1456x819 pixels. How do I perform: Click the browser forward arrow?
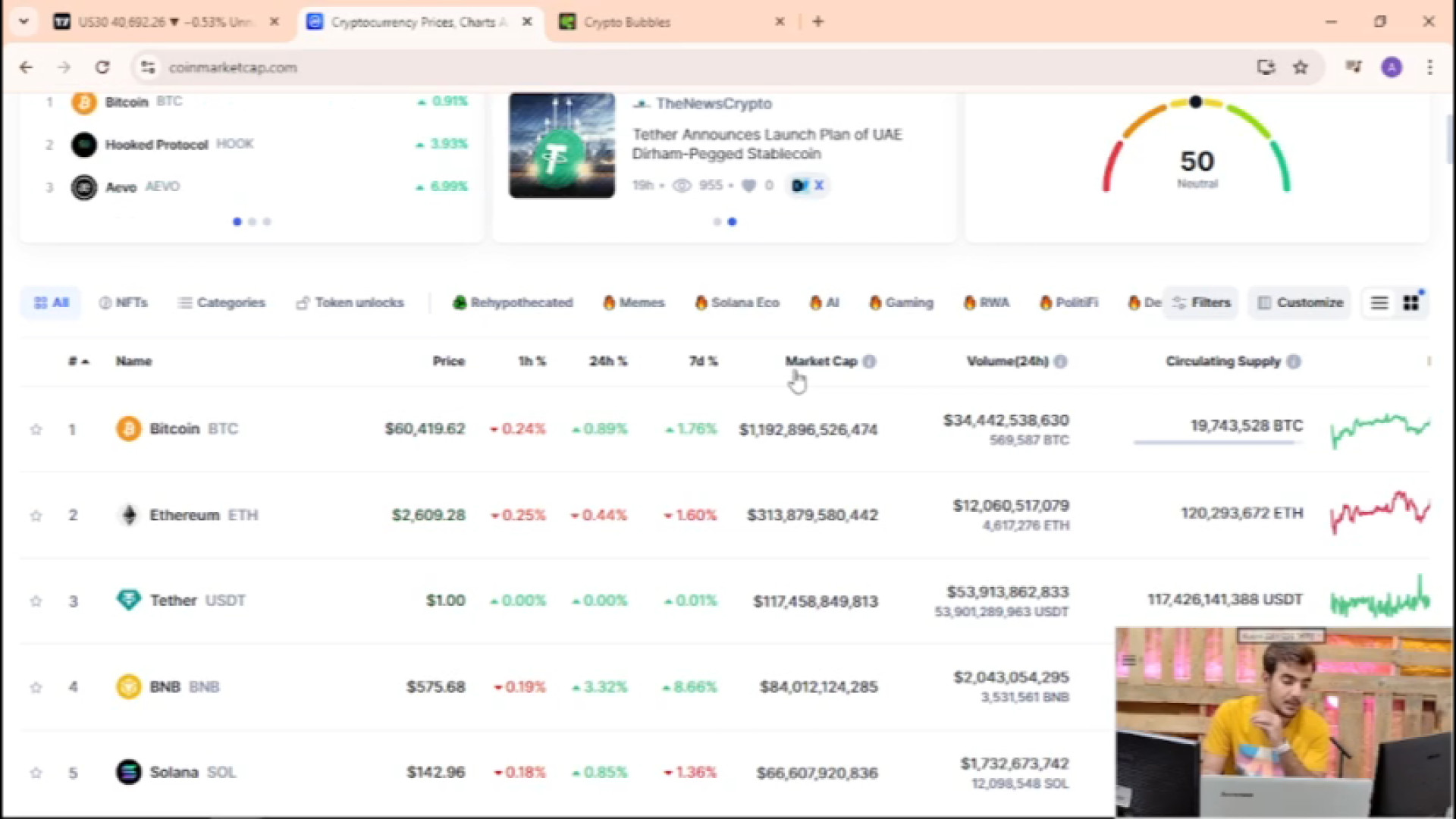pos(64,67)
